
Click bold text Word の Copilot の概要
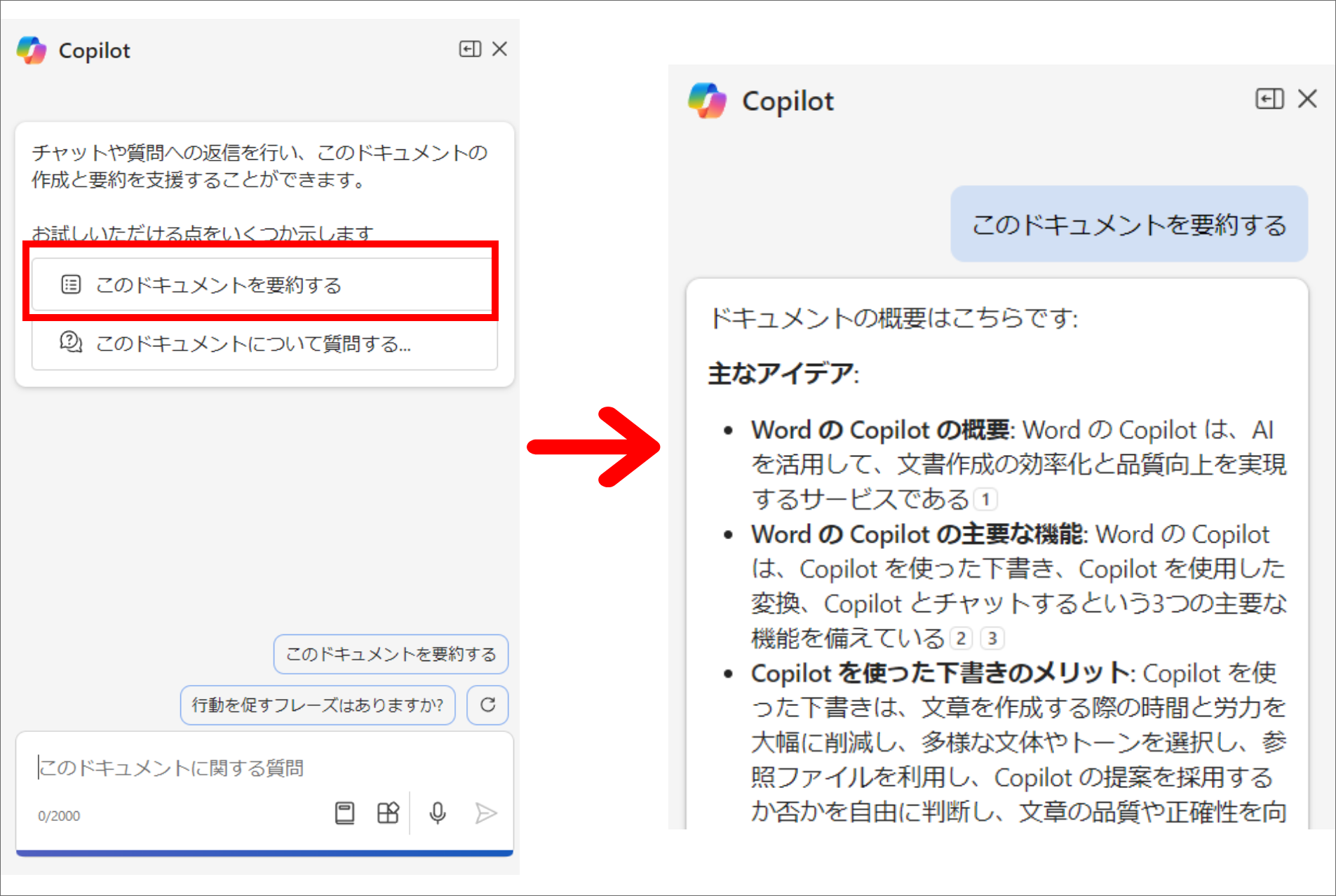click(x=880, y=430)
